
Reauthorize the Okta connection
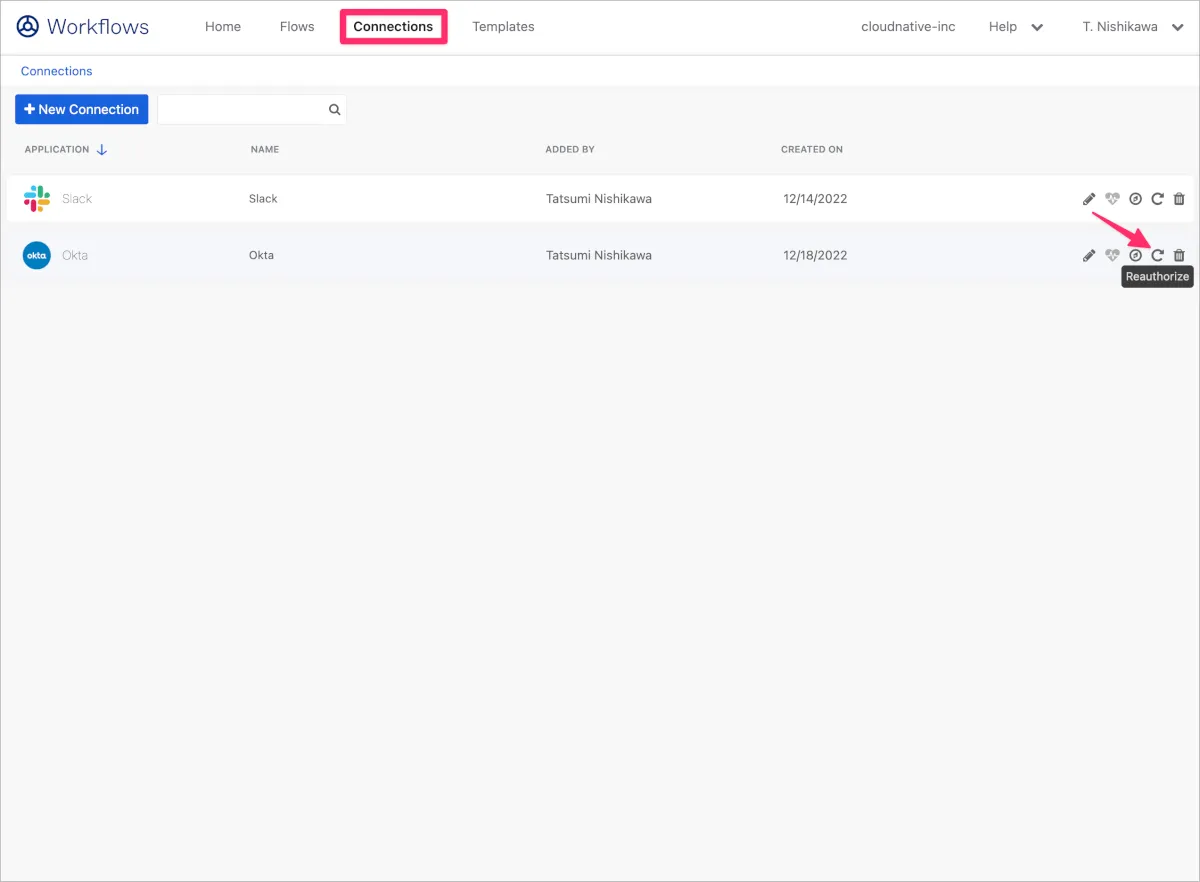(1157, 255)
